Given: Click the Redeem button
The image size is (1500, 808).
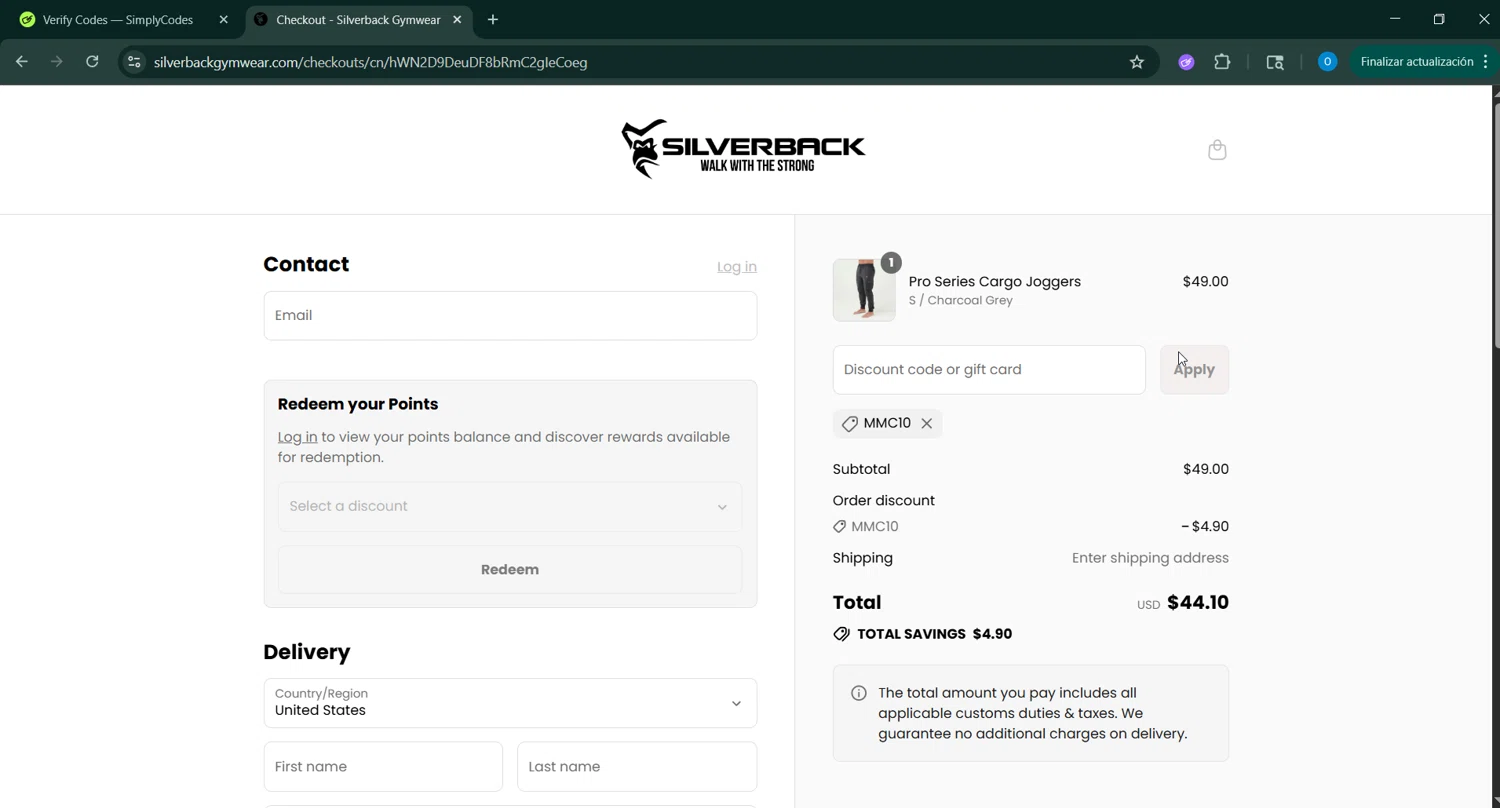Looking at the screenshot, I should click(x=510, y=570).
